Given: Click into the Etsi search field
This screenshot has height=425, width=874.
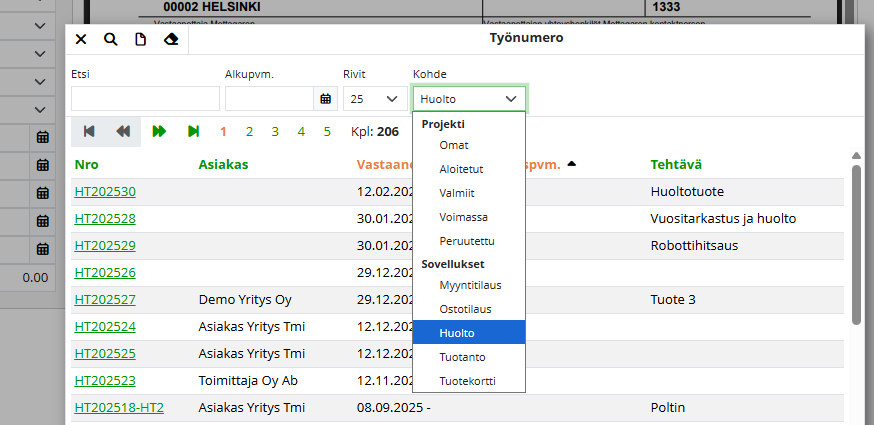Looking at the screenshot, I should pos(145,99).
